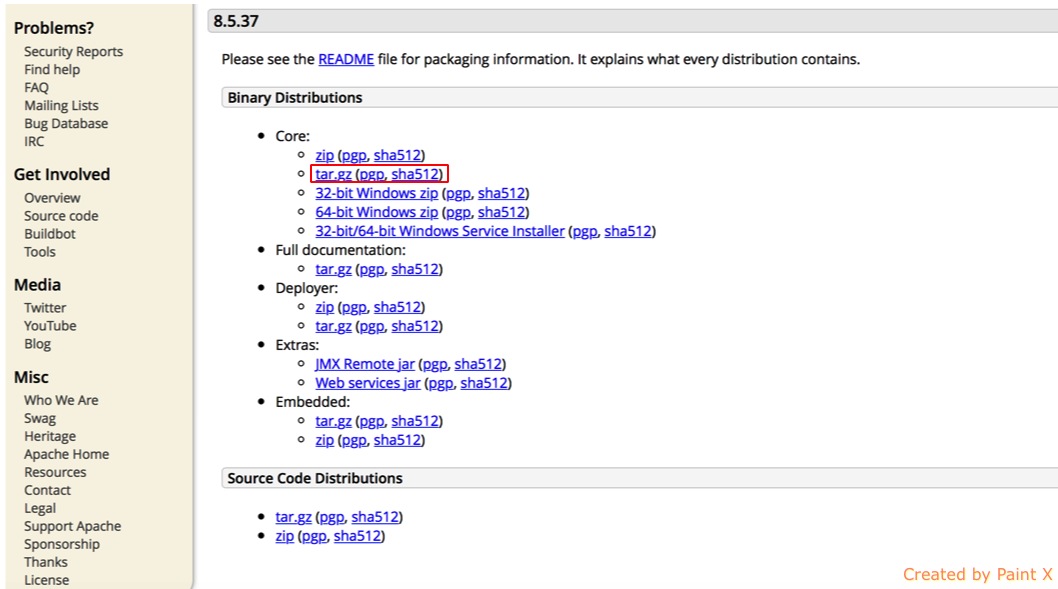The image size is (1058, 589).
Task: Open pgp signature for Core tar.gz
Action: (x=372, y=174)
